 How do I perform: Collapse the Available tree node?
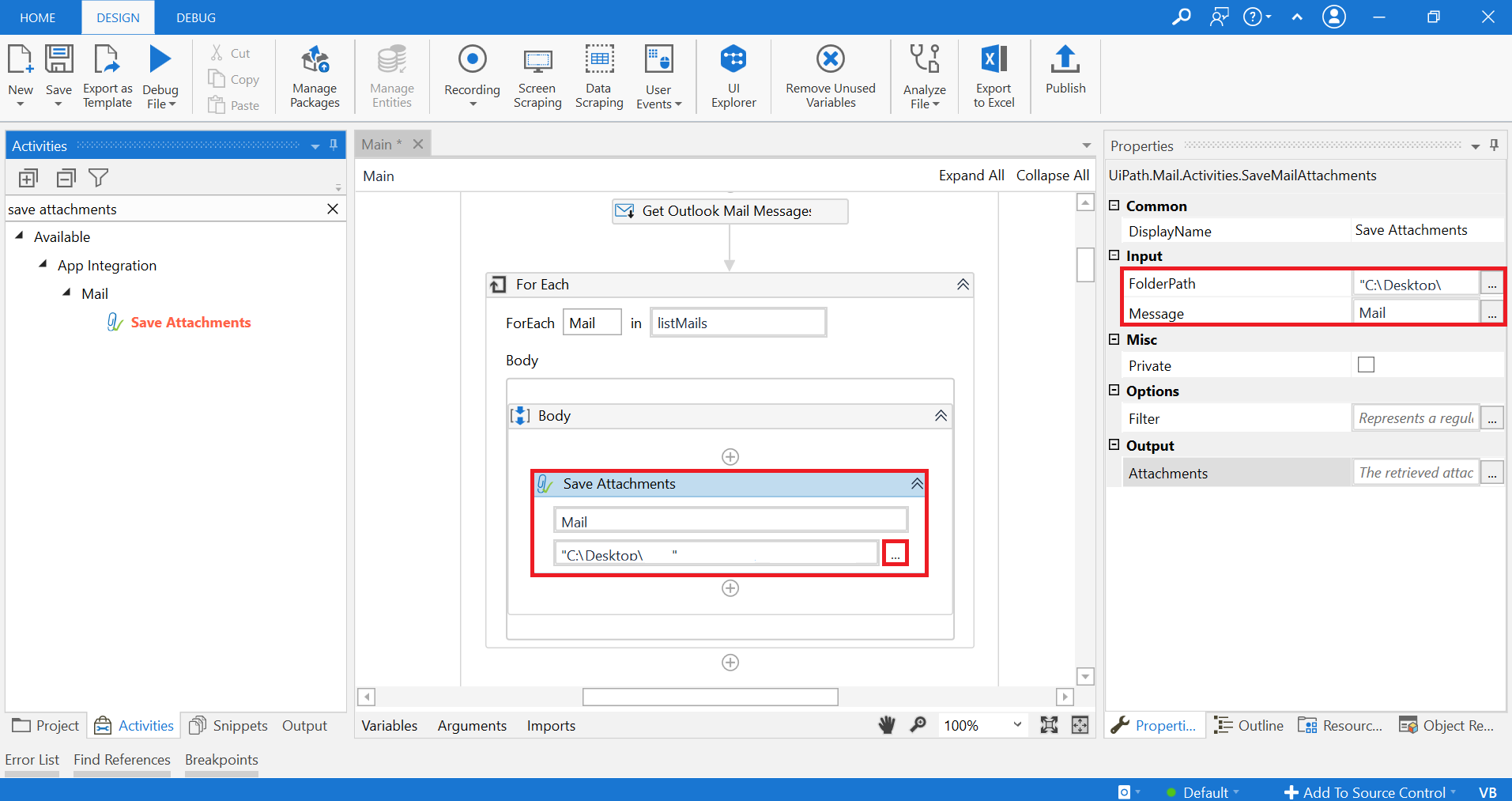click(x=20, y=236)
